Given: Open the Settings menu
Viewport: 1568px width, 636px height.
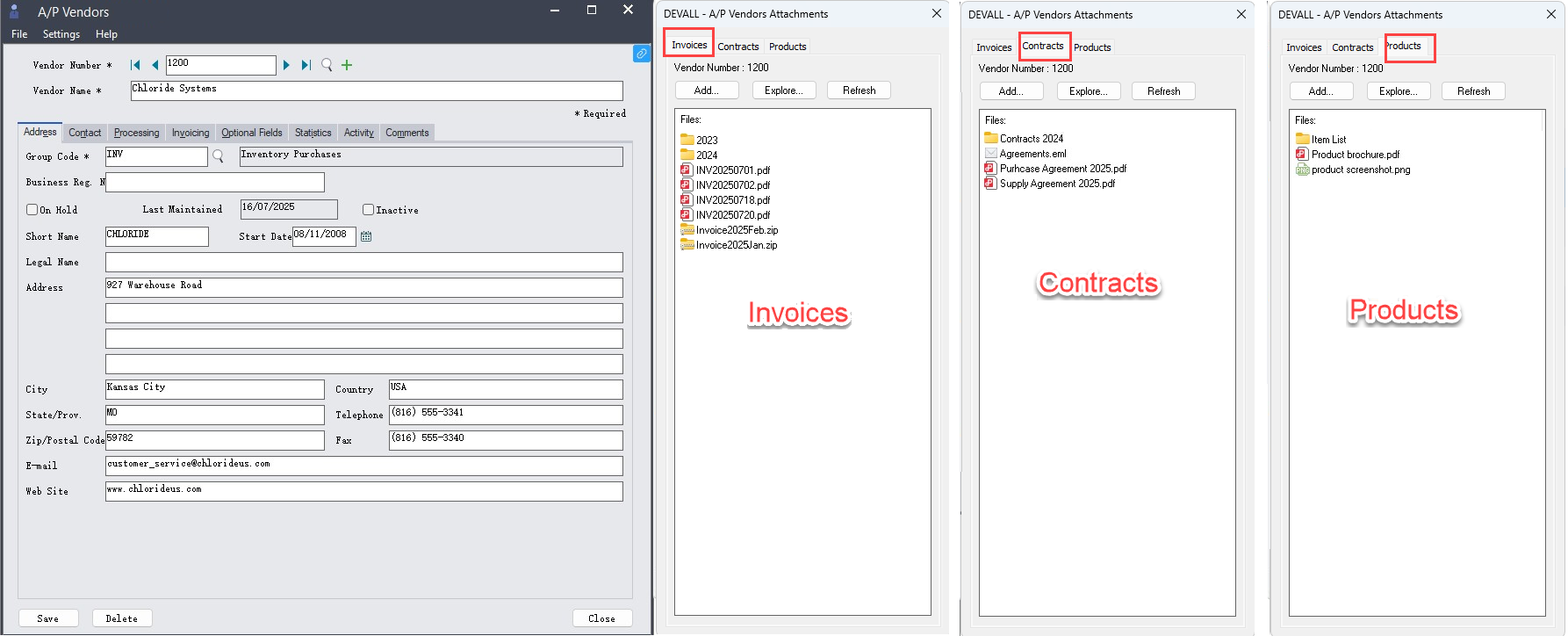Looking at the screenshot, I should (61, 34).
